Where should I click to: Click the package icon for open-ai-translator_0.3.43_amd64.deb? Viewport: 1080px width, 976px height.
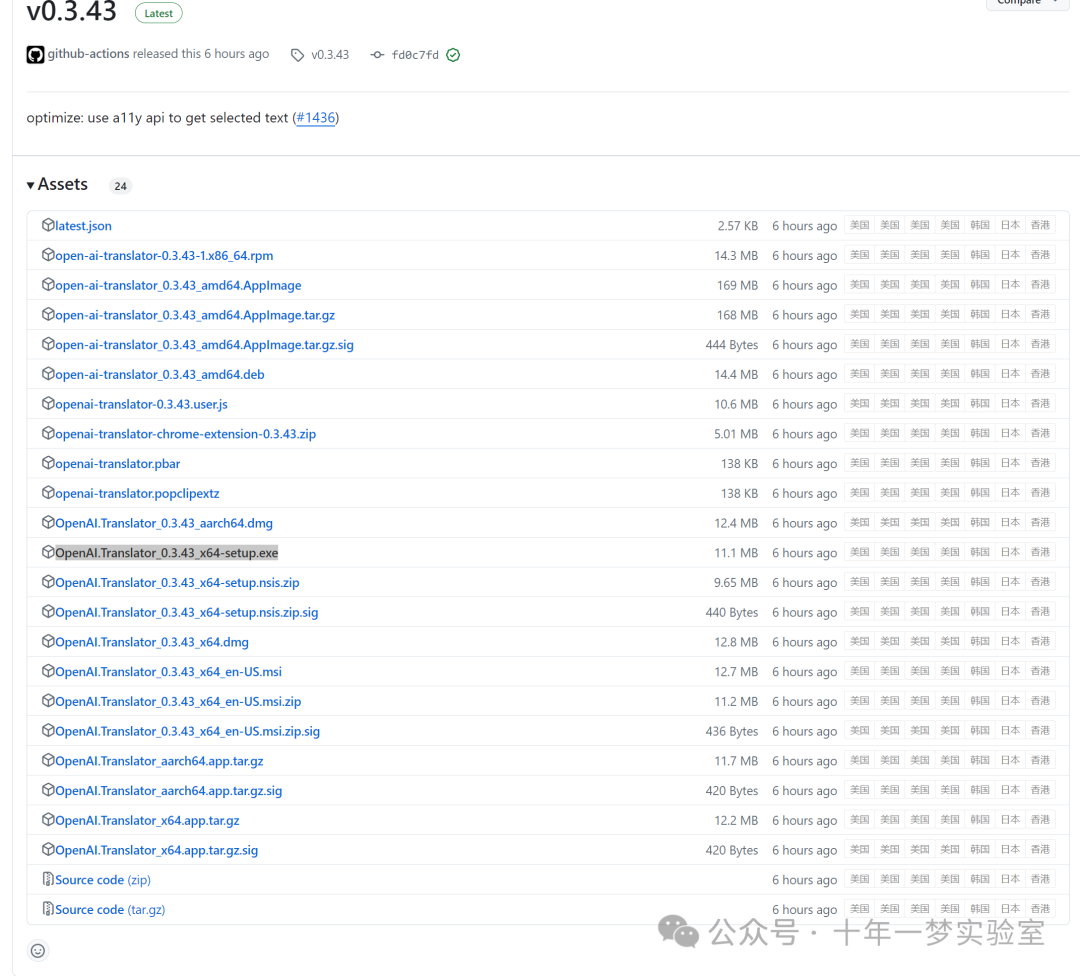tap(48, 373)
